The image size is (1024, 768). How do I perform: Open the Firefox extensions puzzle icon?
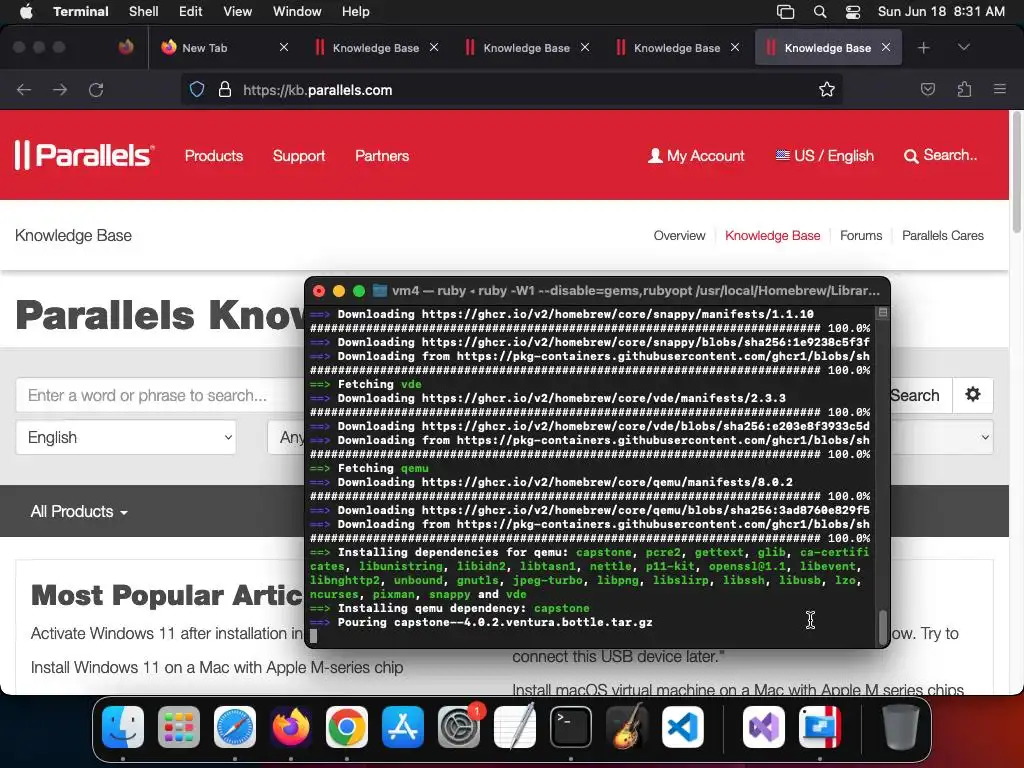(964, 89)
